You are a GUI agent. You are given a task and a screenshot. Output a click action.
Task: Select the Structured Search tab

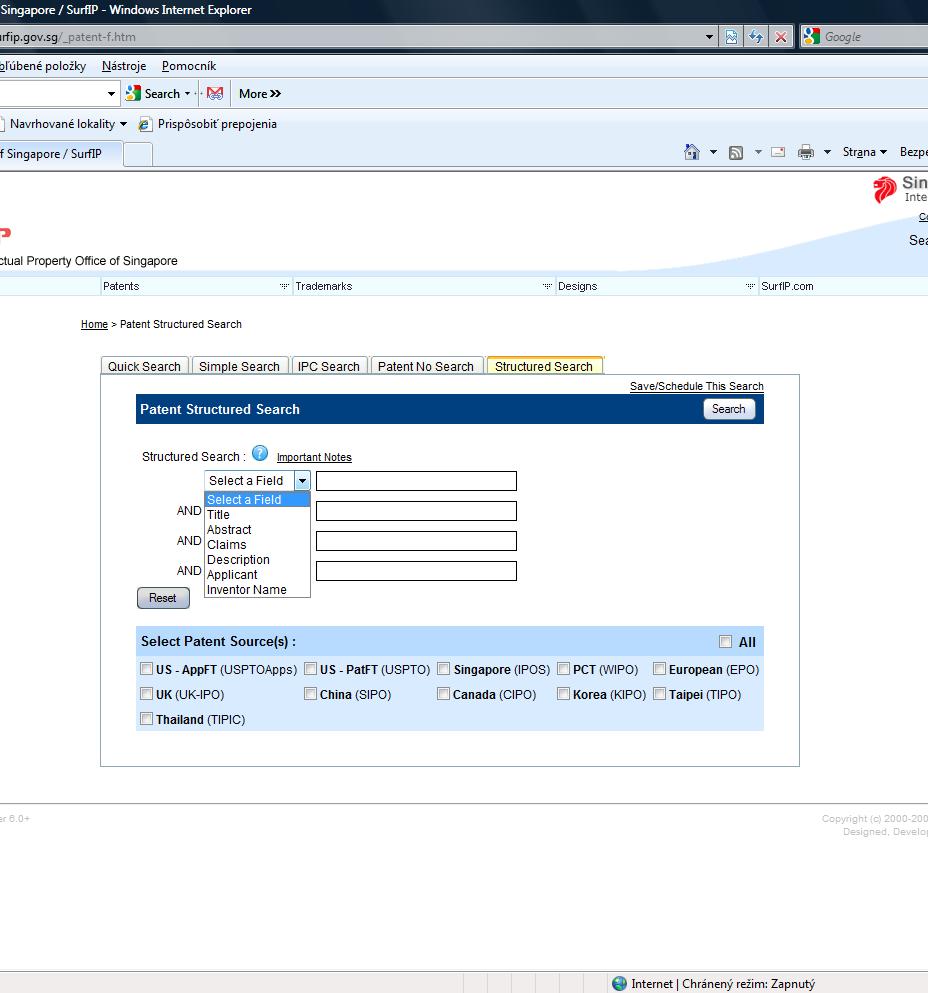coord(544,366)
